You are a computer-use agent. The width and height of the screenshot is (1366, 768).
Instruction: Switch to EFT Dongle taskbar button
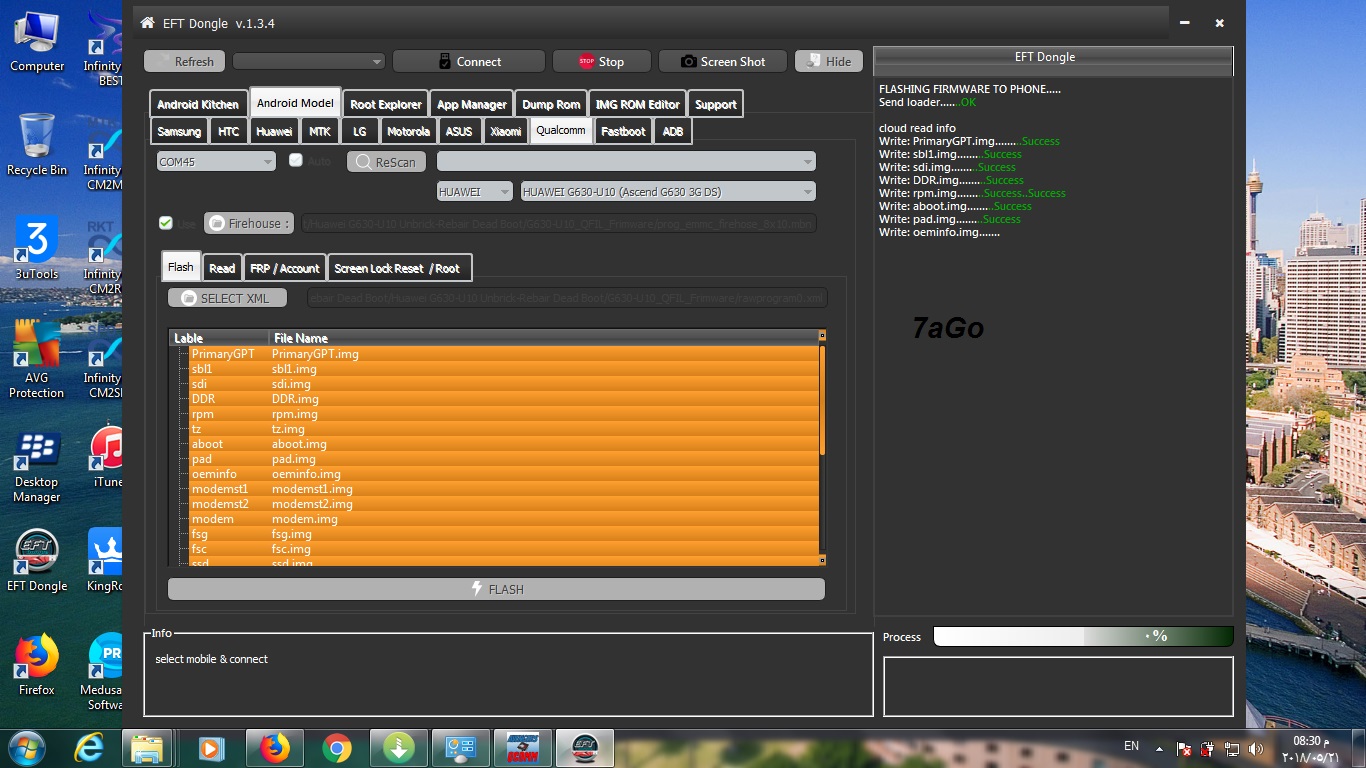click(584, 748)
